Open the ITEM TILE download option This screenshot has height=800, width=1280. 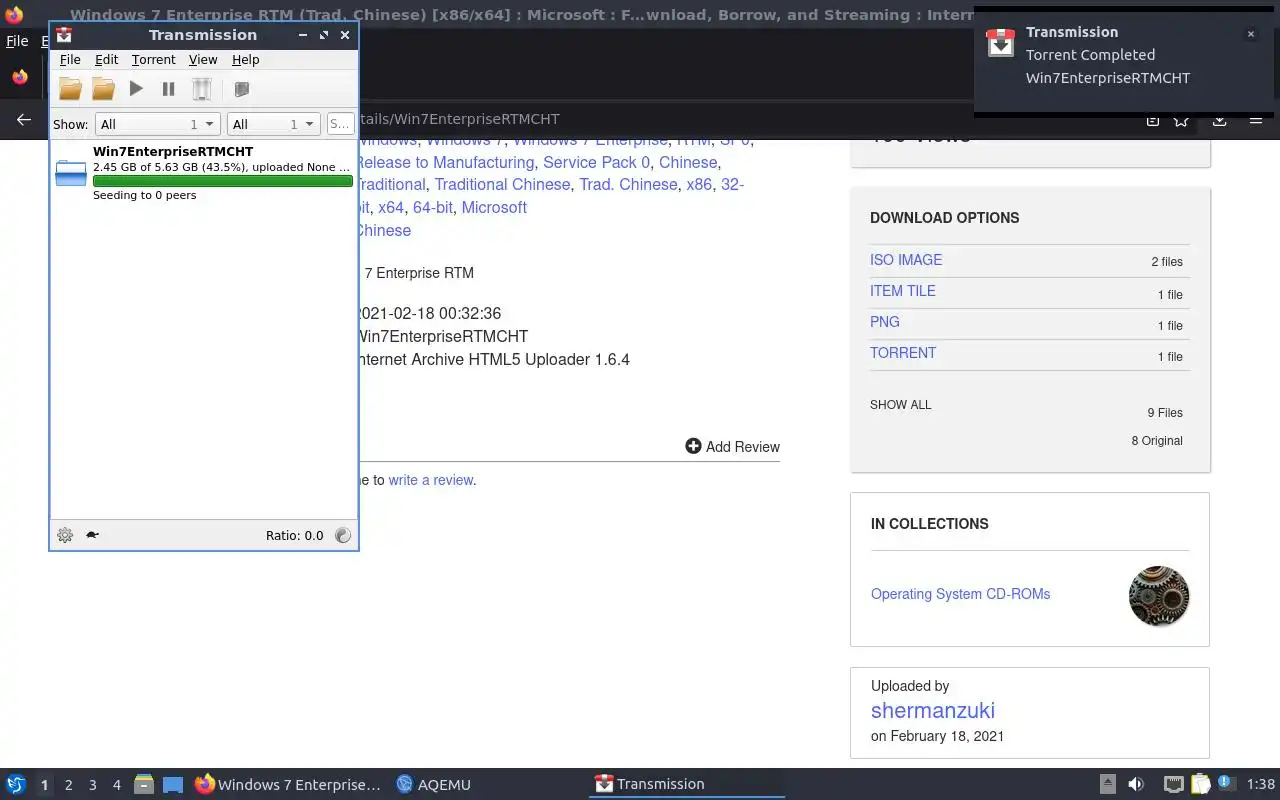903,291
